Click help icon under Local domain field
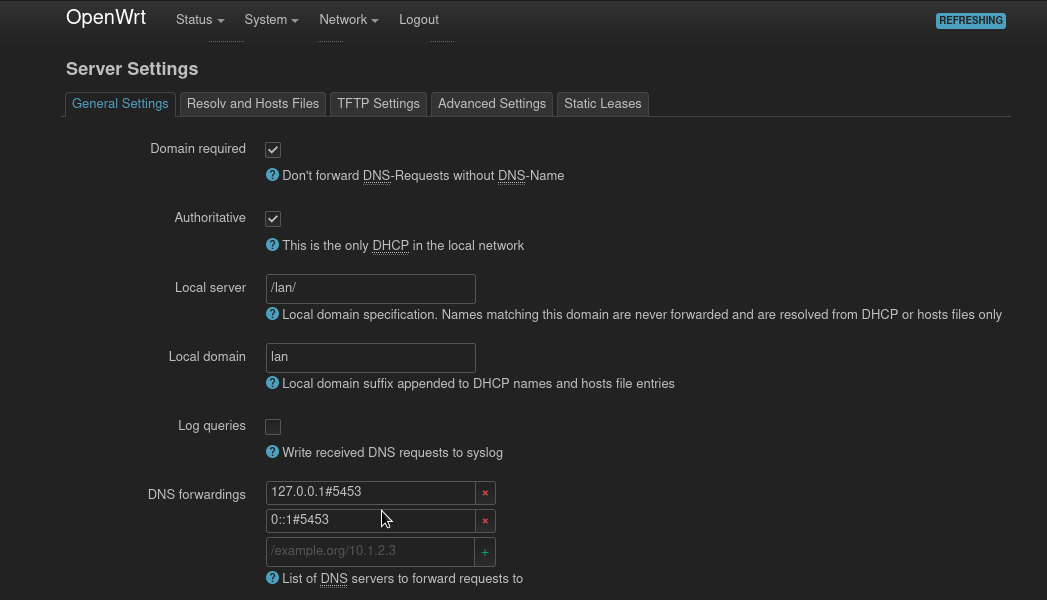The height and width of the screenshot is (600, 1047). [x=272, y=383]
